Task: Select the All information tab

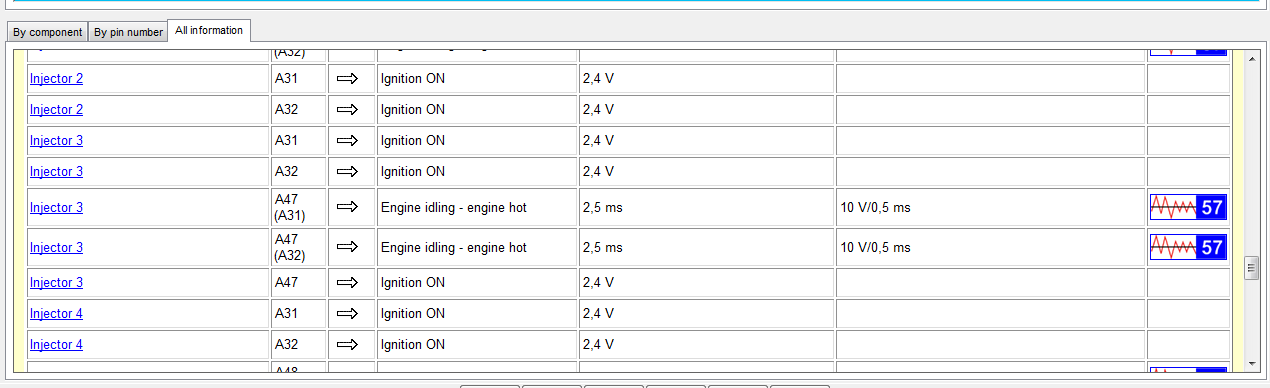Action: [x=209, y=30]
